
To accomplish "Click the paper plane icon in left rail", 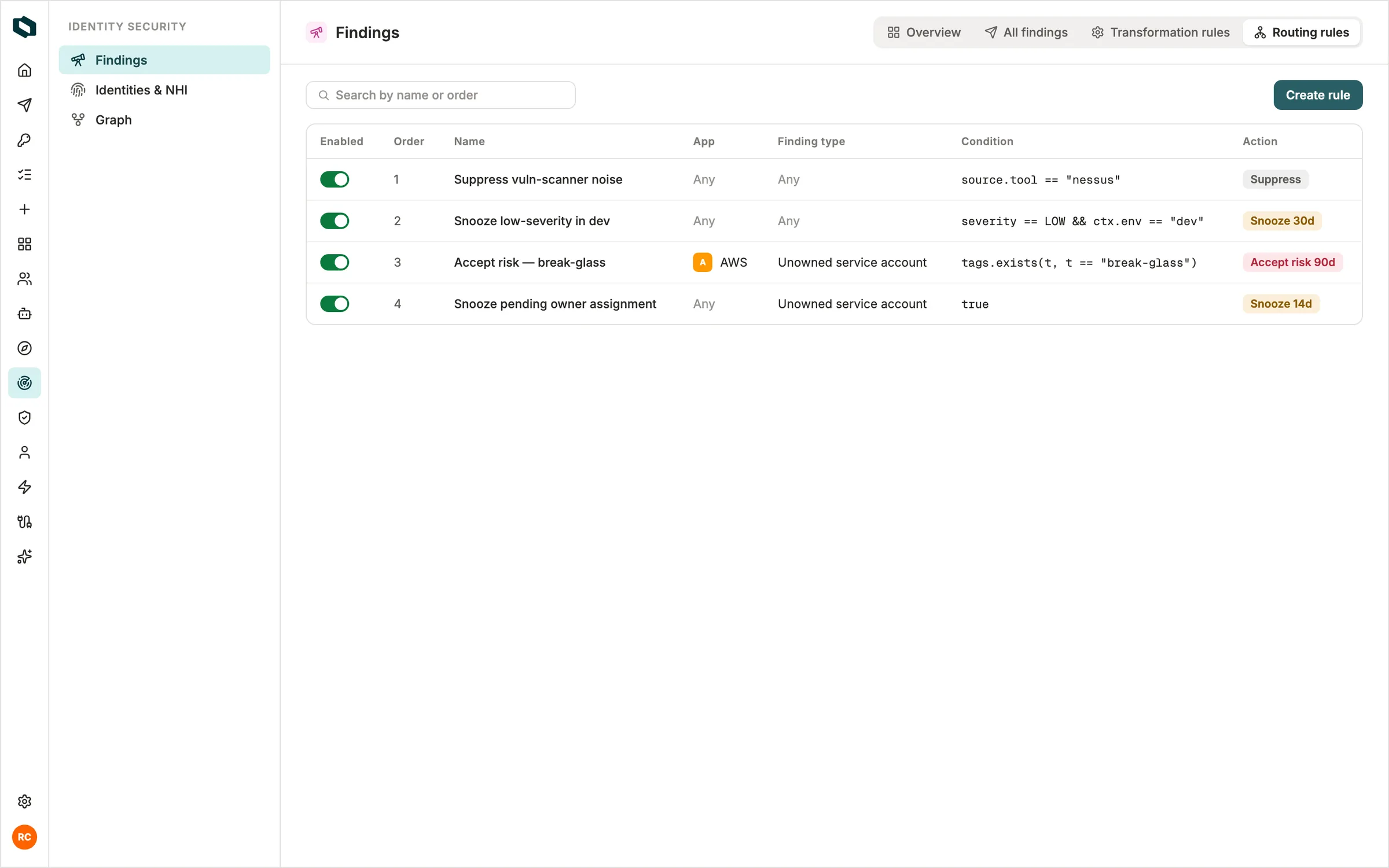I will [24, 105].
